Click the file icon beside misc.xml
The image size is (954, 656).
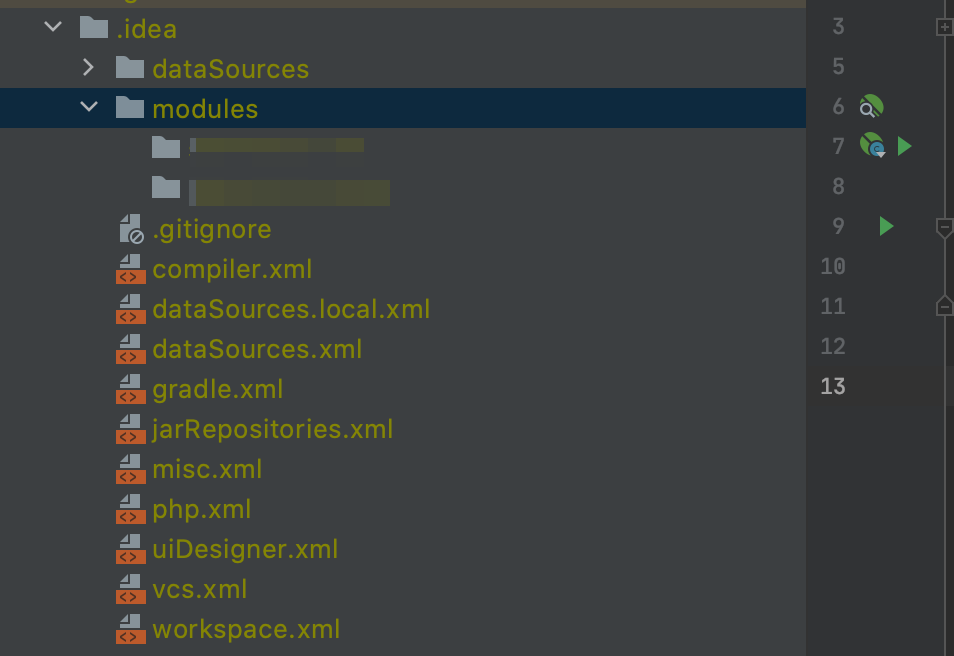coord(130,469)
